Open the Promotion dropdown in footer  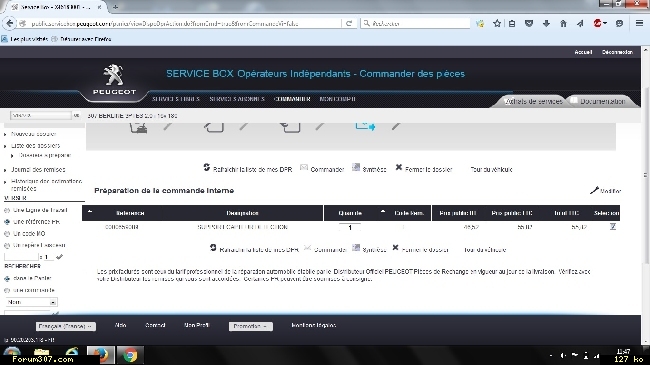[x=250, y=326]
